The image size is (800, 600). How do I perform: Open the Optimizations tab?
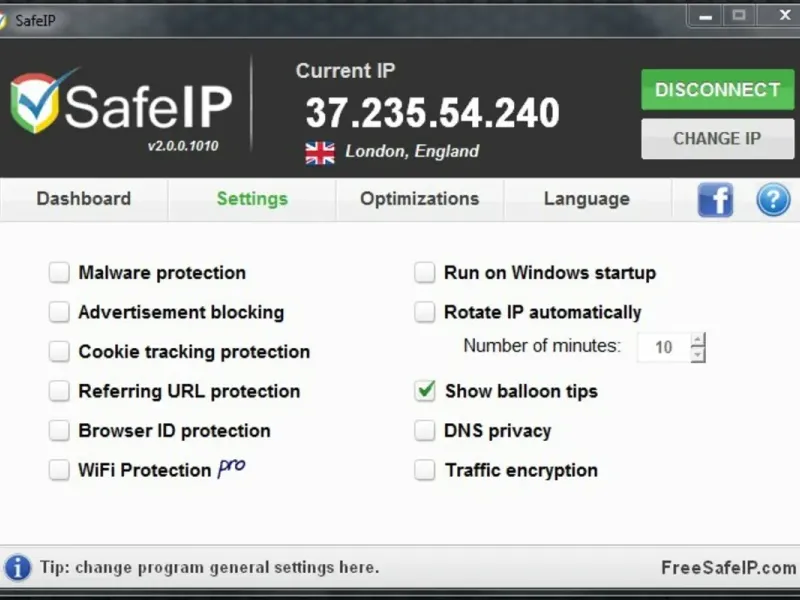point(419,199)
